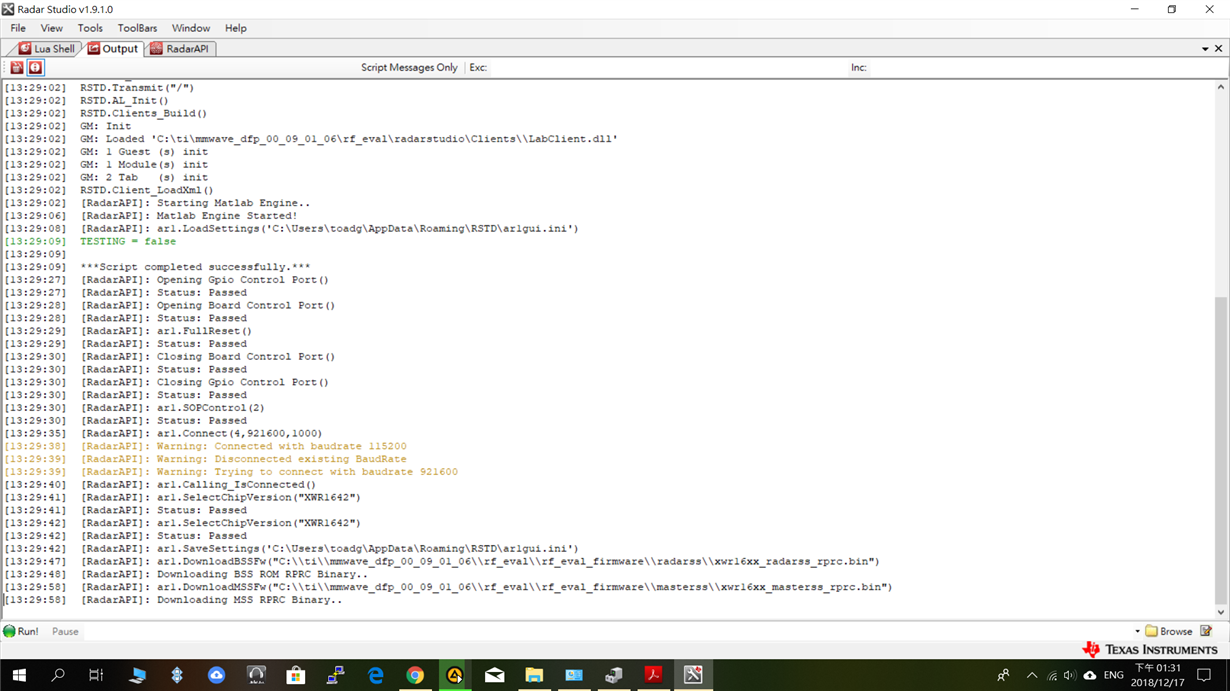Click the scroll down arrow of output scrollbar

[x=1221, y=612]
